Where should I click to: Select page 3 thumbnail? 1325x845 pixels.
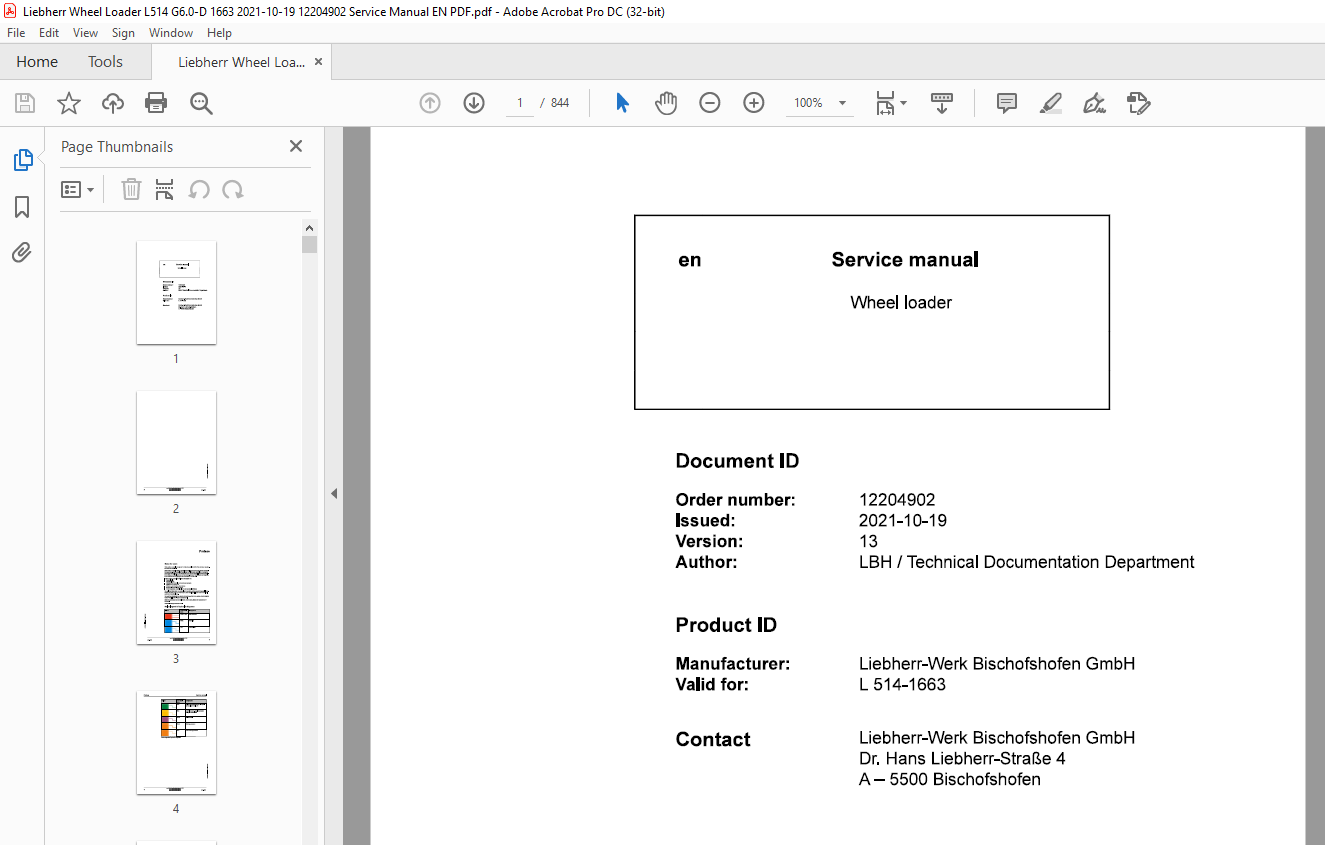(x=176, y=592)
